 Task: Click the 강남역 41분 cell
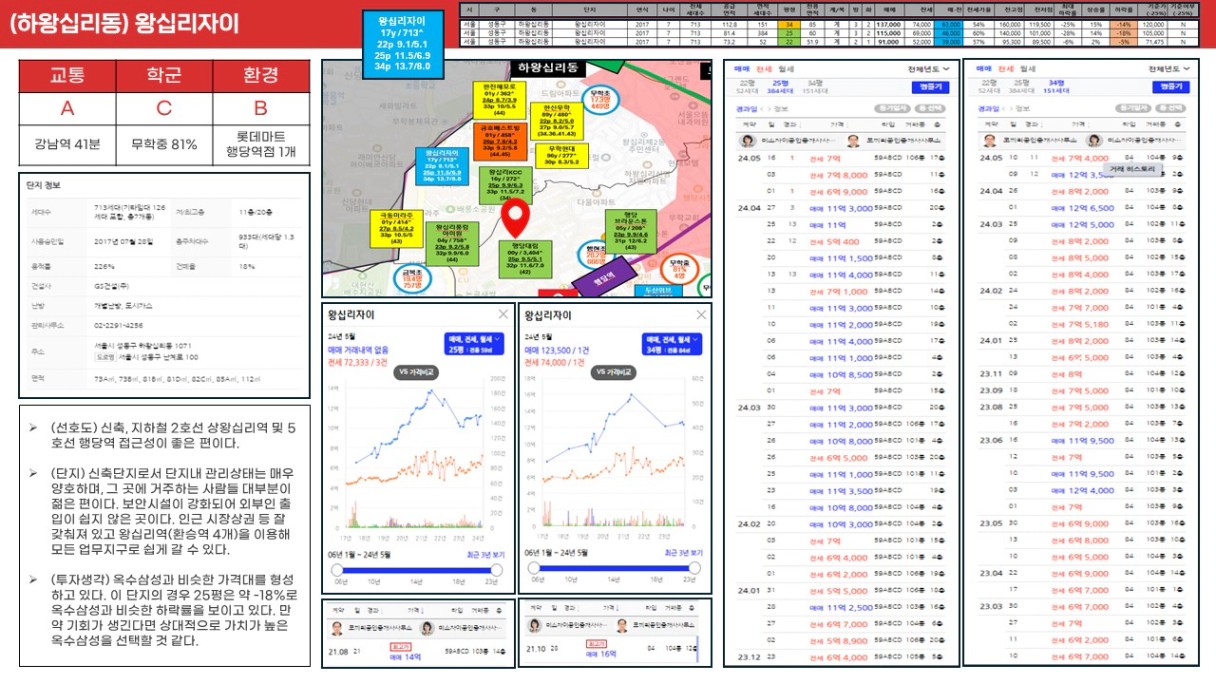(68, 143)
